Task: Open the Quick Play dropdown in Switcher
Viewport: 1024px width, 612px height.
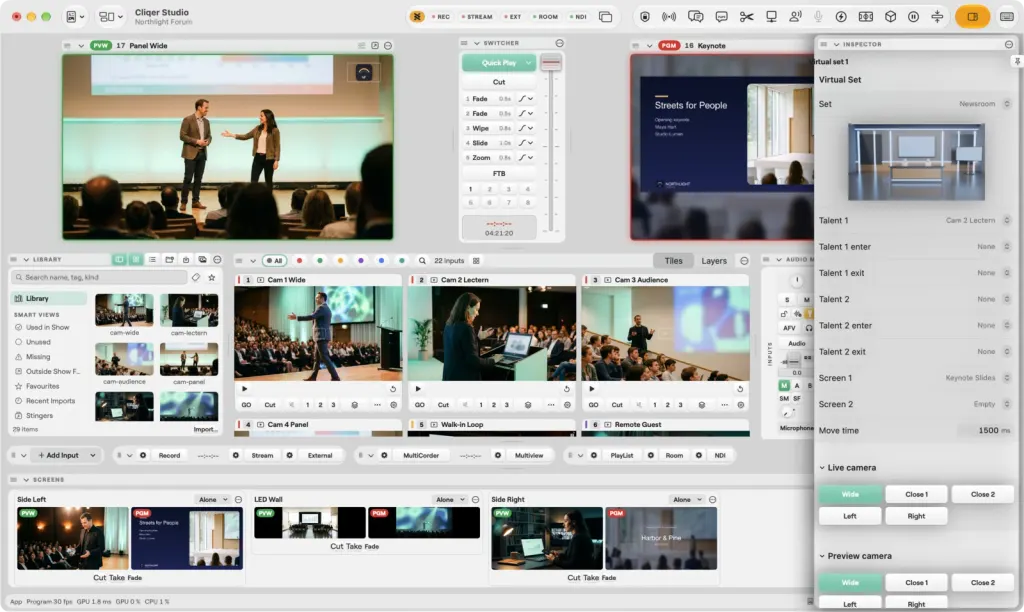Action: click(528, 63)
